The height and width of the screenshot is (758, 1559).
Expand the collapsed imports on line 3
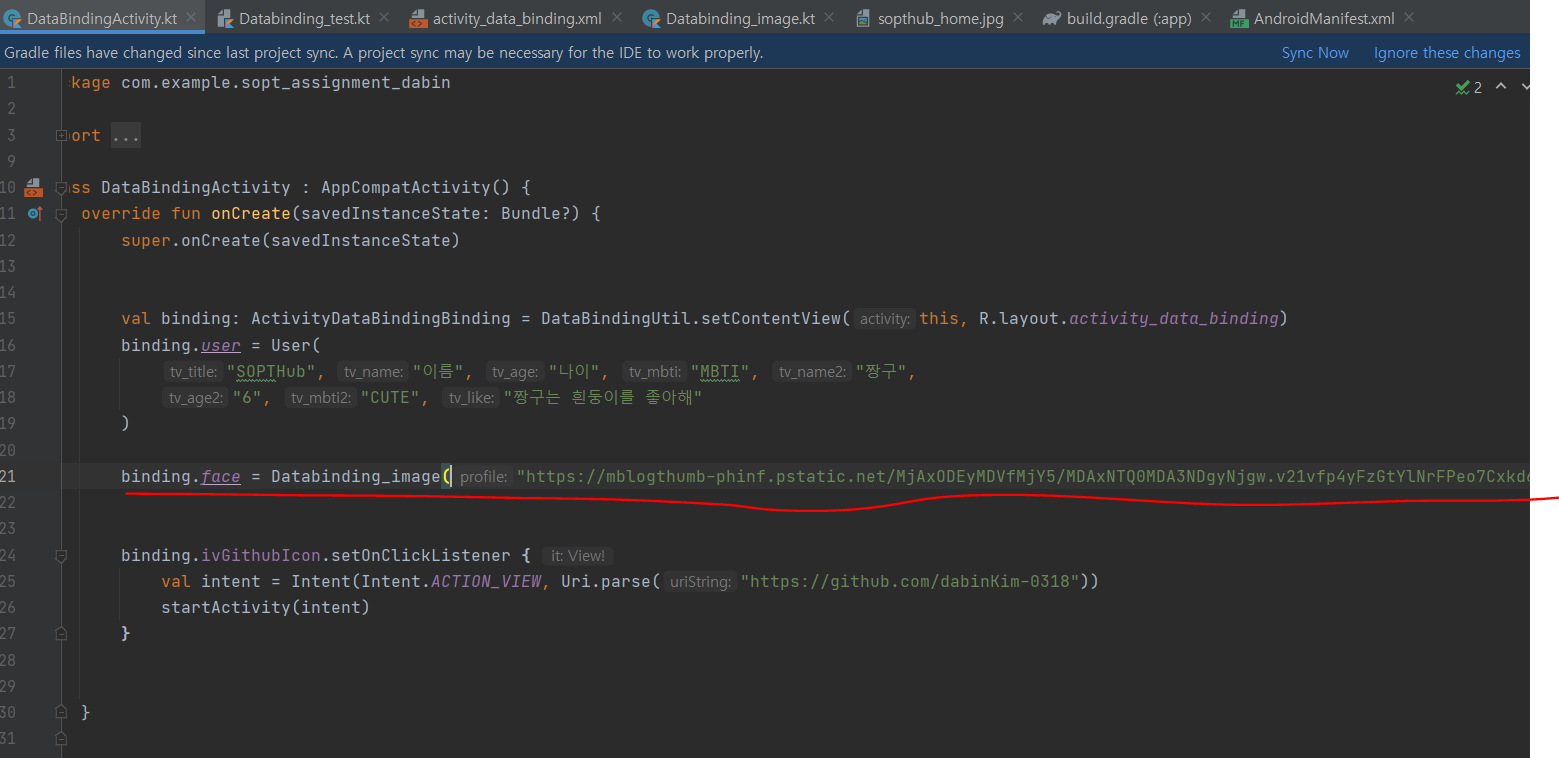(62, 135)
